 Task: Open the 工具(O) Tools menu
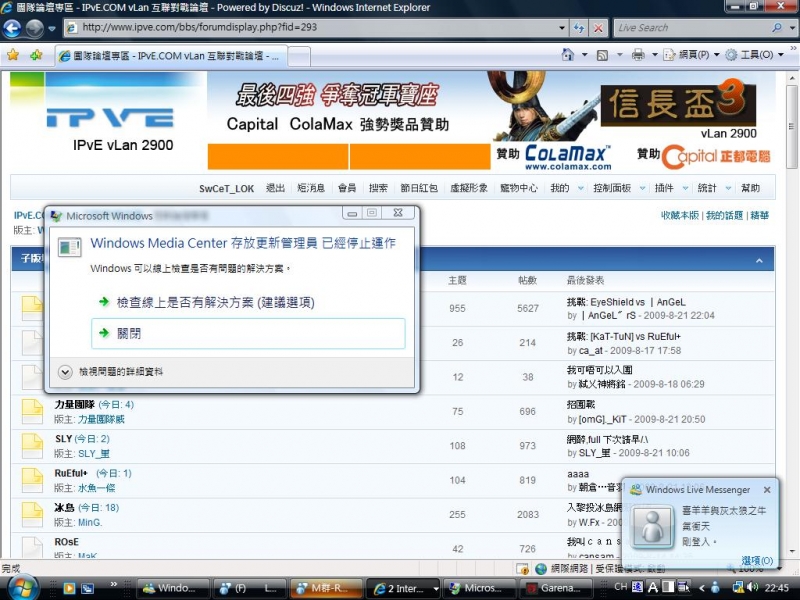click(754, 55)
